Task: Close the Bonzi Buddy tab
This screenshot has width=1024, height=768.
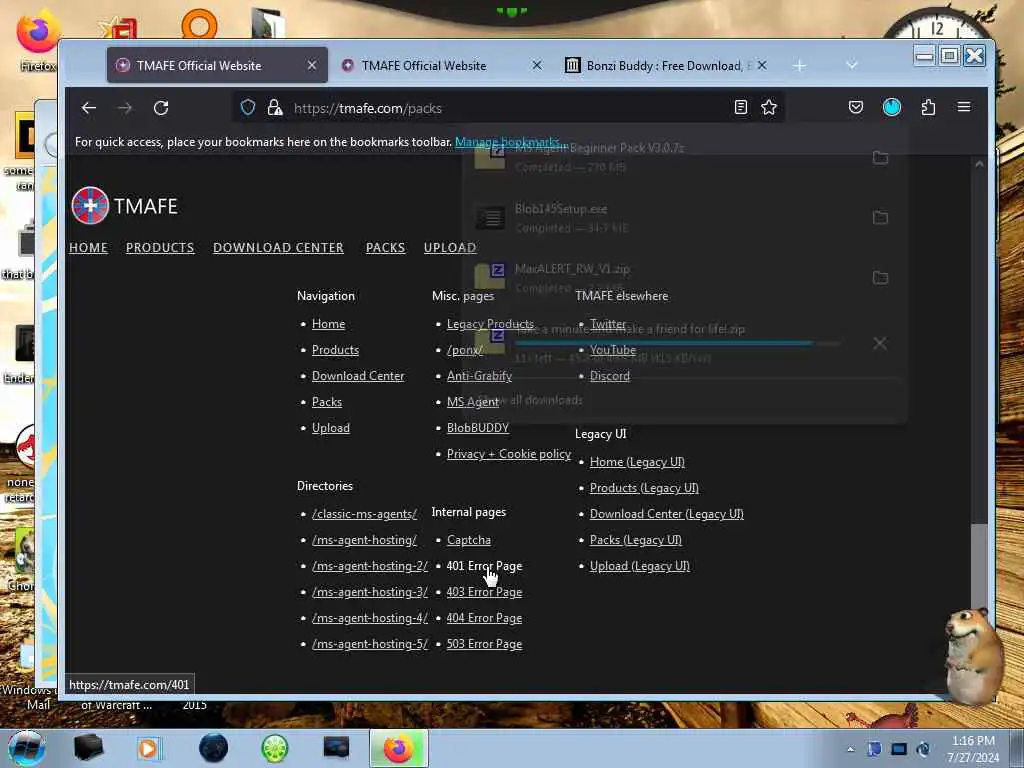Action: (x=761, y=65)
